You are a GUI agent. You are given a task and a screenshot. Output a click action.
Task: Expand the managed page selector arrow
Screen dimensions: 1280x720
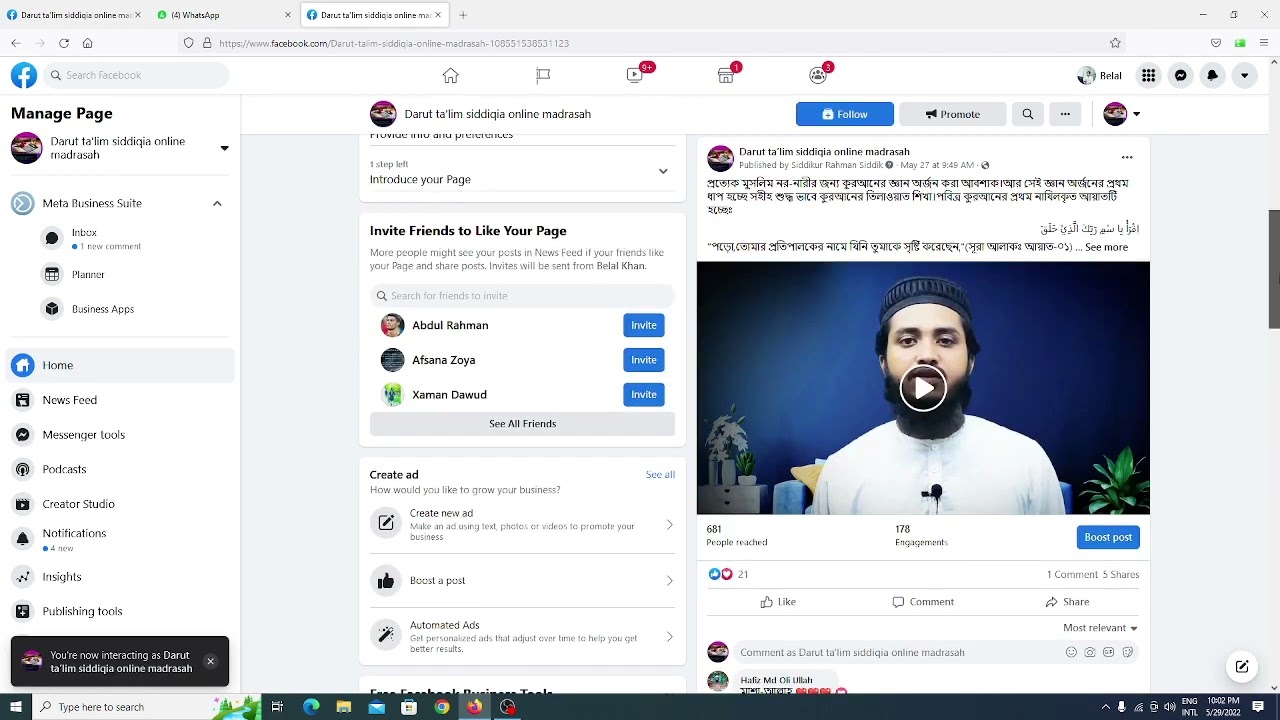(224, 148)
